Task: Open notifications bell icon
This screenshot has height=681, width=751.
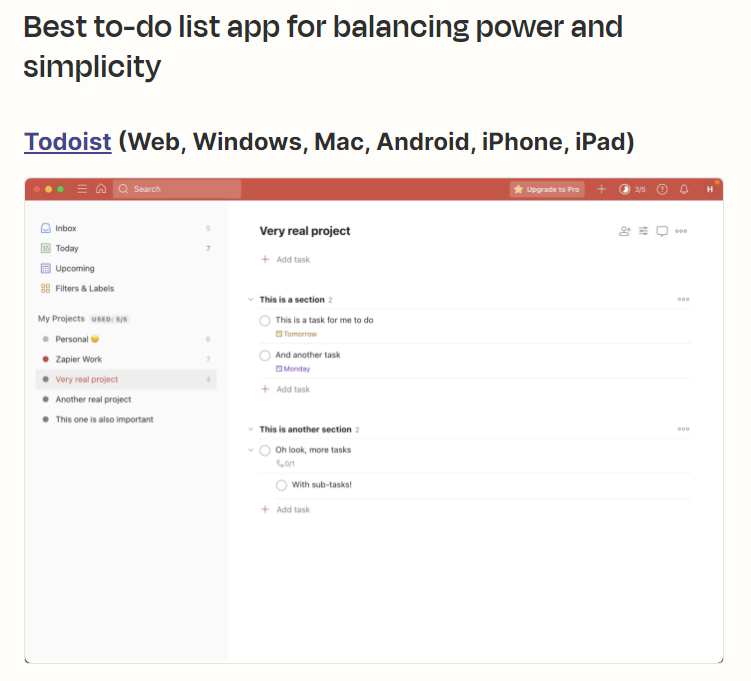Action: 684,189
